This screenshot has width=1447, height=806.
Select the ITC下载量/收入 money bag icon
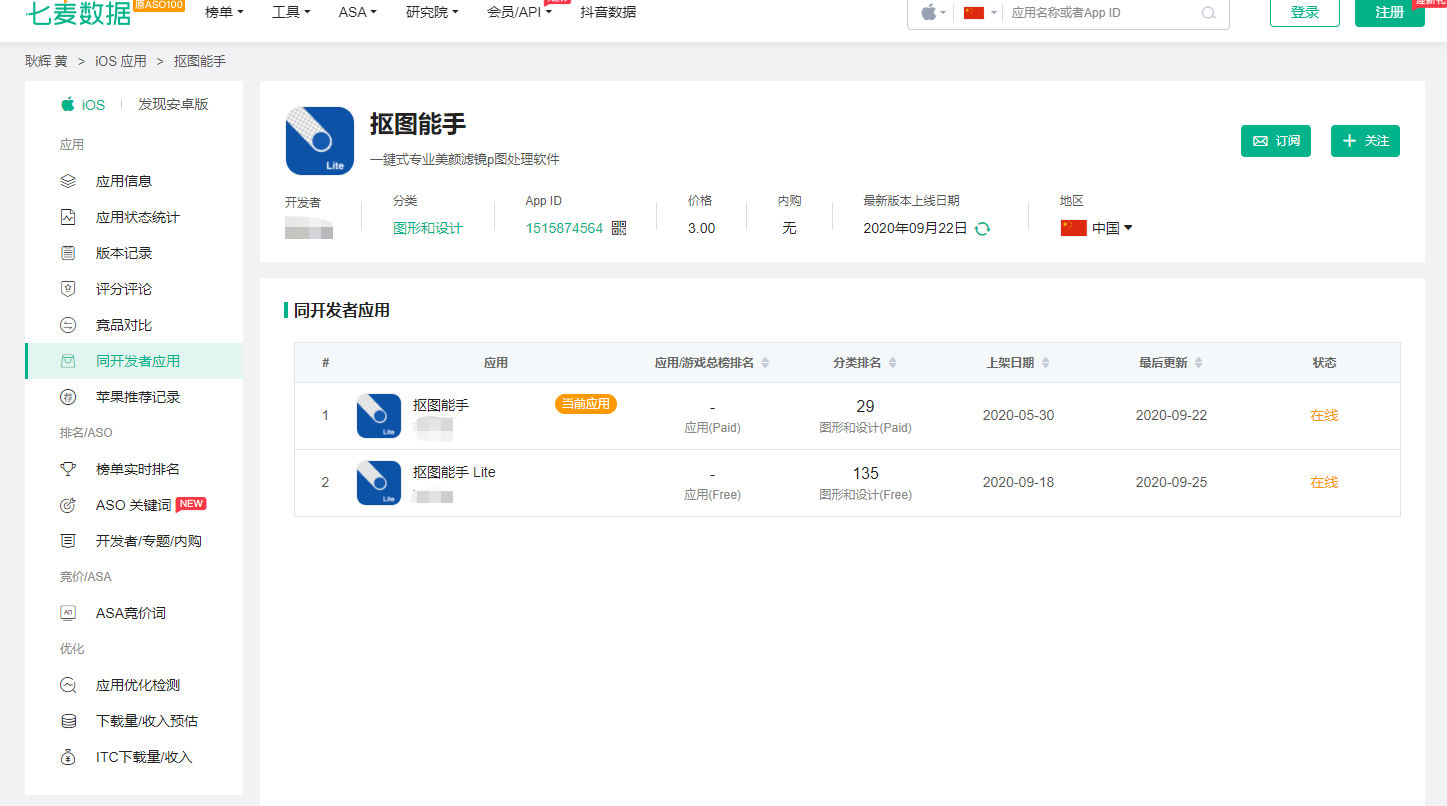click(x=68, y=757)
